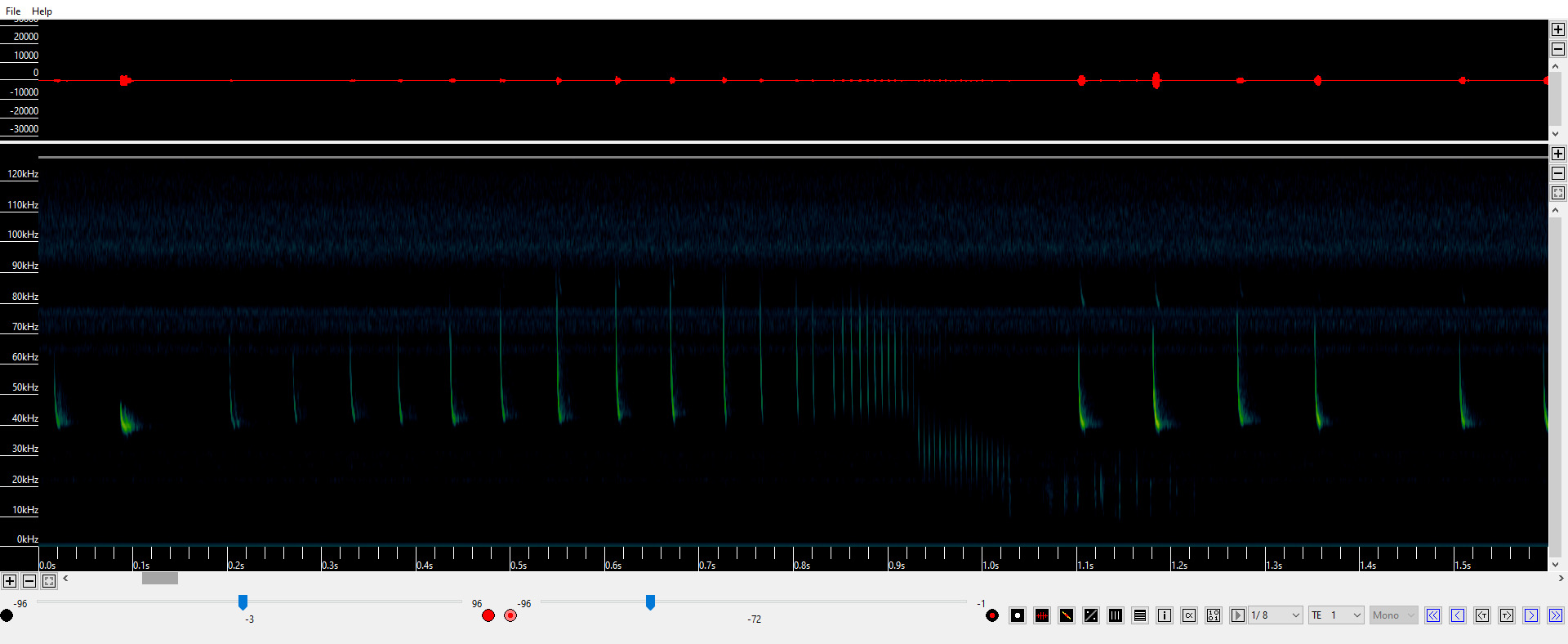The width and height of the screenshot is (1568, 644).
Task: Toggle the stop square button
Action: (1018, 615)
